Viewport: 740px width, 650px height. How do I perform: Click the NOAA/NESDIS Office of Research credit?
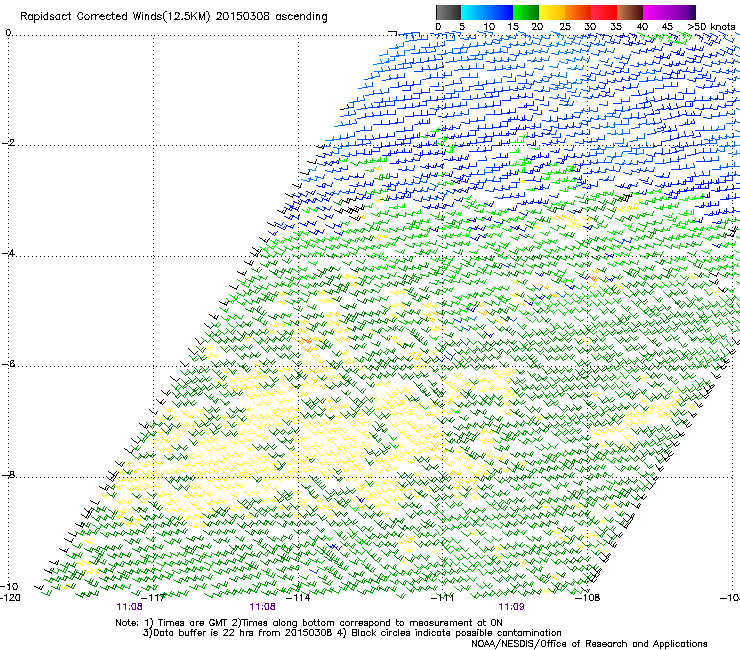(x=589, y=644)
